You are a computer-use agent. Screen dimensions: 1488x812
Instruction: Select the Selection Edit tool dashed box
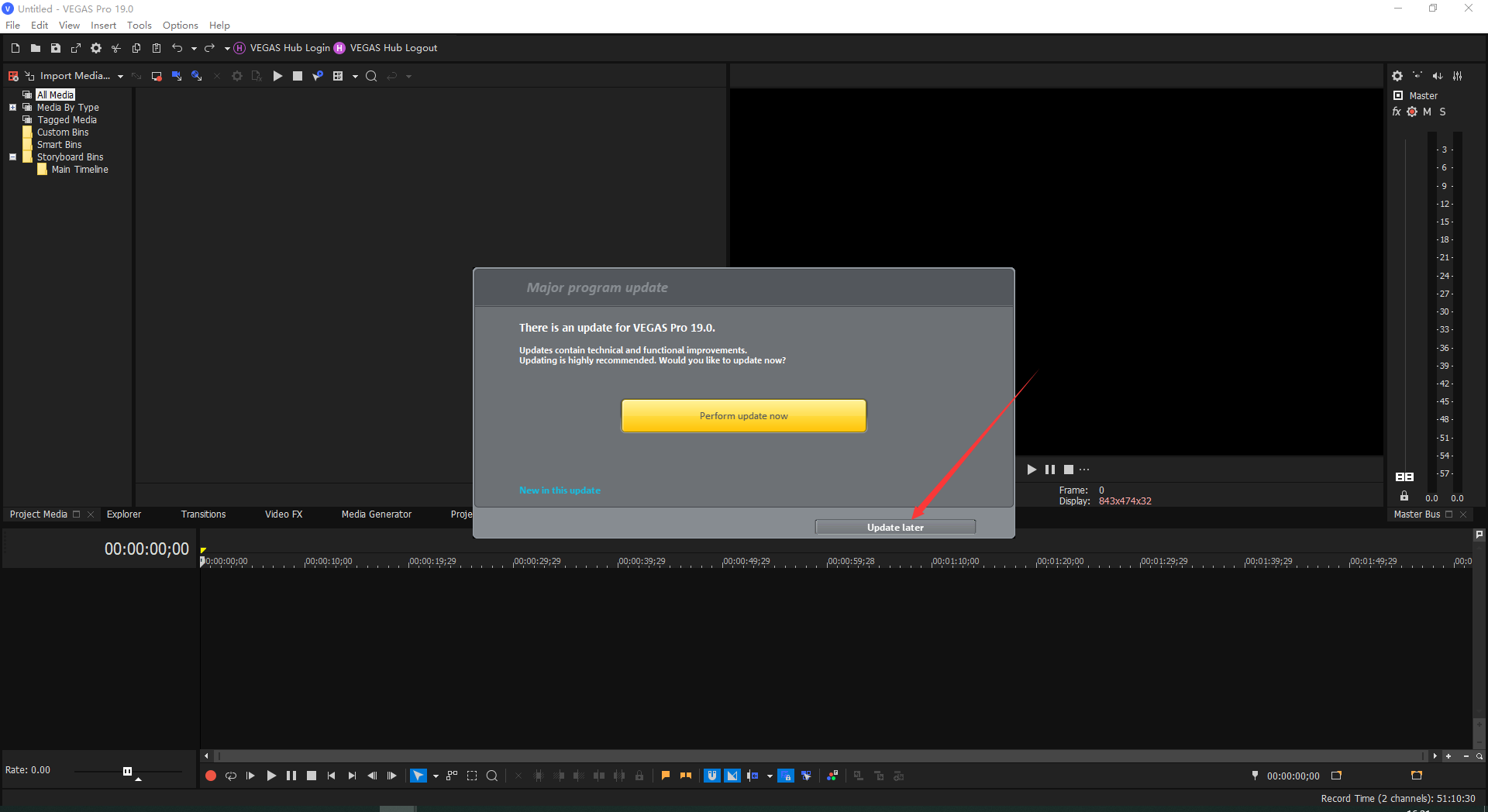[472, 776]
